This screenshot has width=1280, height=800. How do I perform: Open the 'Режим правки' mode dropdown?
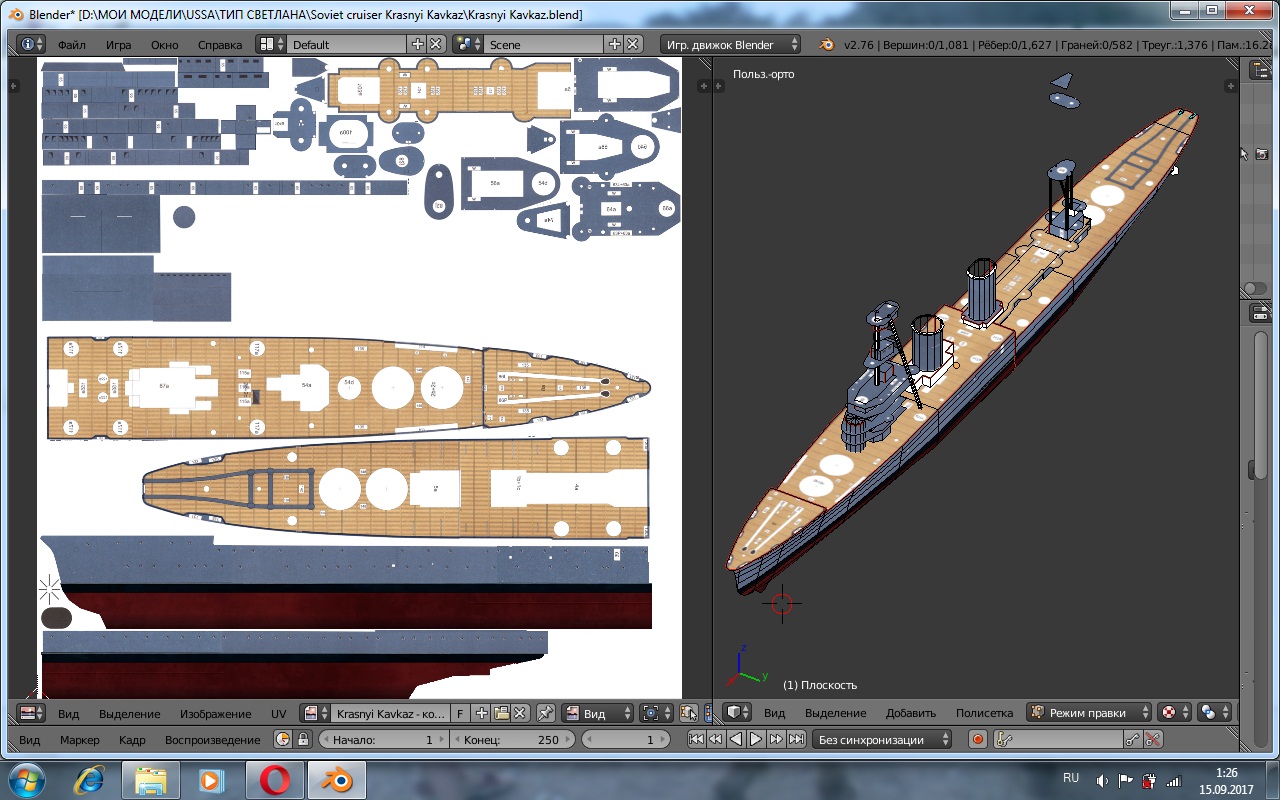pos(1090,713)
